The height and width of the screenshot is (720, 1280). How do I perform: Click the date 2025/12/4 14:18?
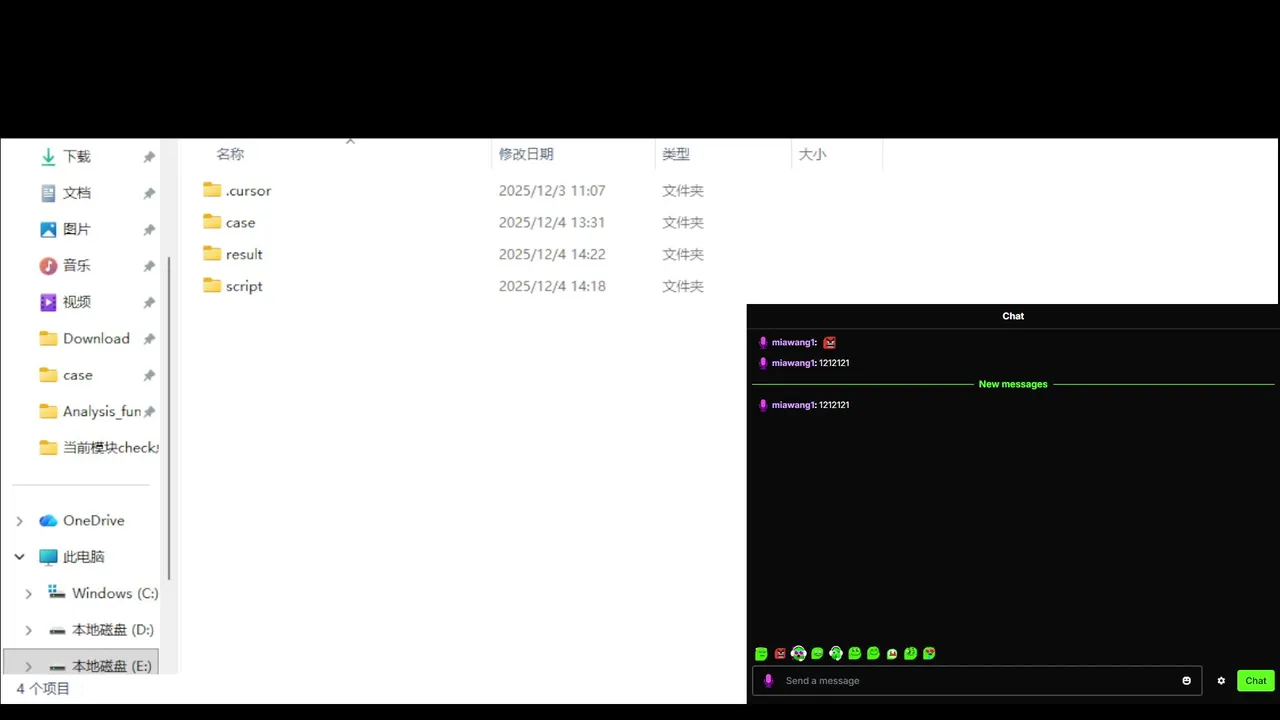[x=552, y=286]
